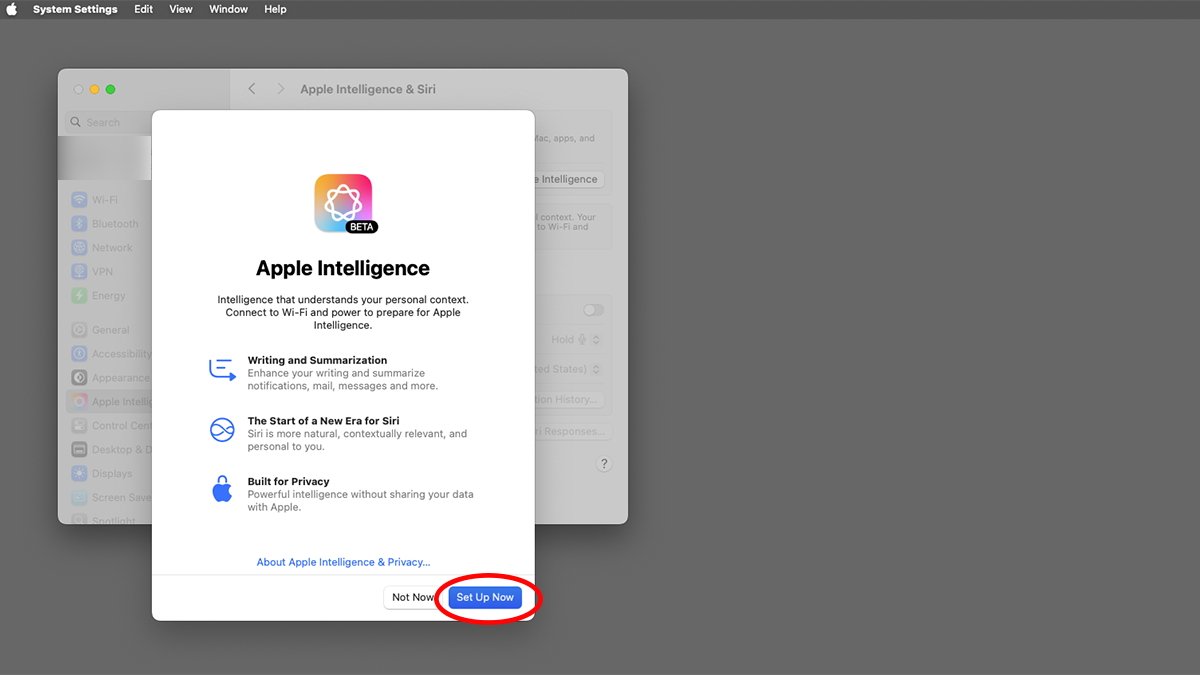Click the Apple Intelligence & Siri title
Image resolution: width=1200 pixels, height=675 pixels.
(x=368, y=89)
